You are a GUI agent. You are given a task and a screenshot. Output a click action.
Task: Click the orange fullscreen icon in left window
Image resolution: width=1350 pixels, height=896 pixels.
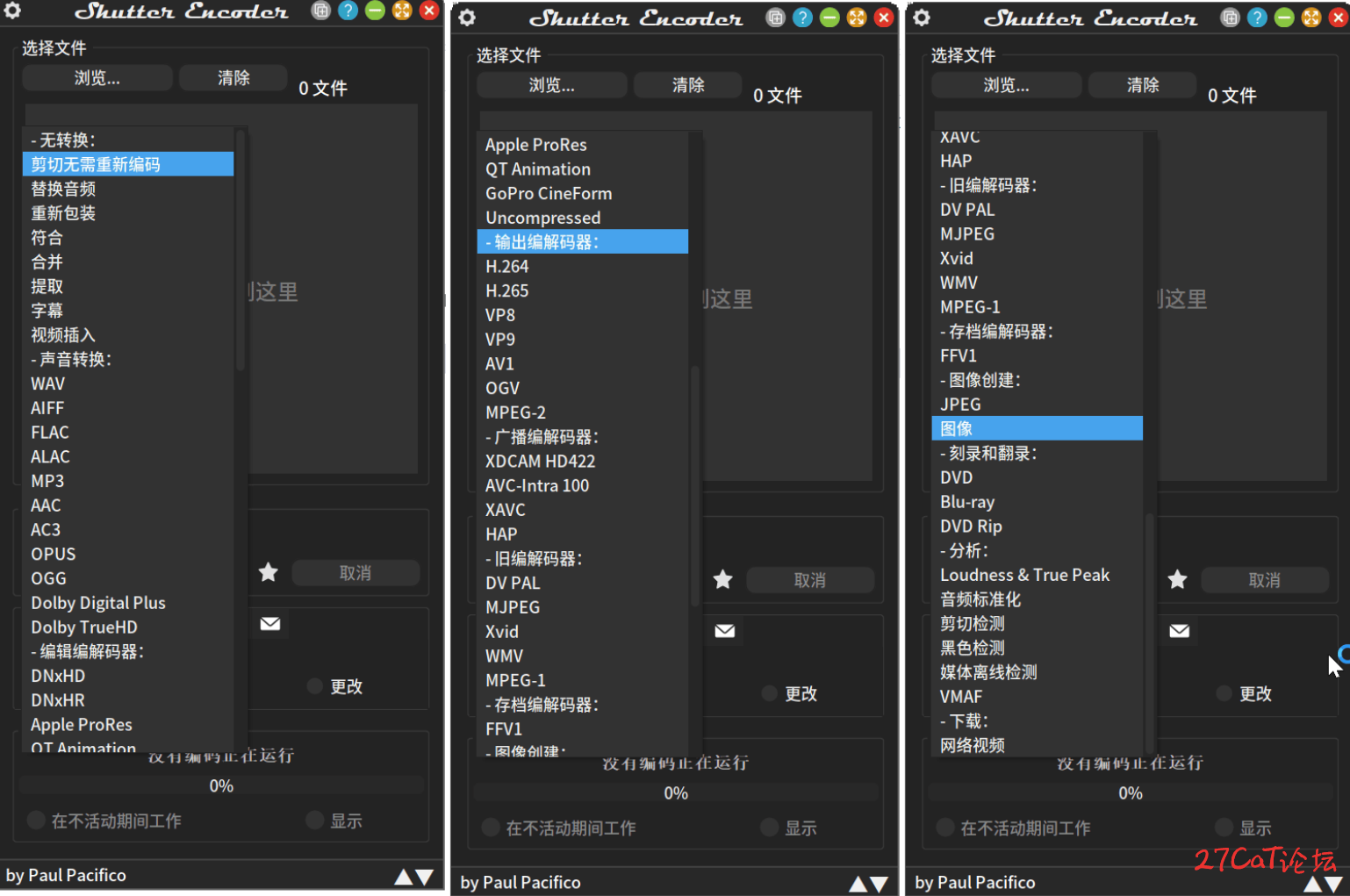[x=402, y=11]
